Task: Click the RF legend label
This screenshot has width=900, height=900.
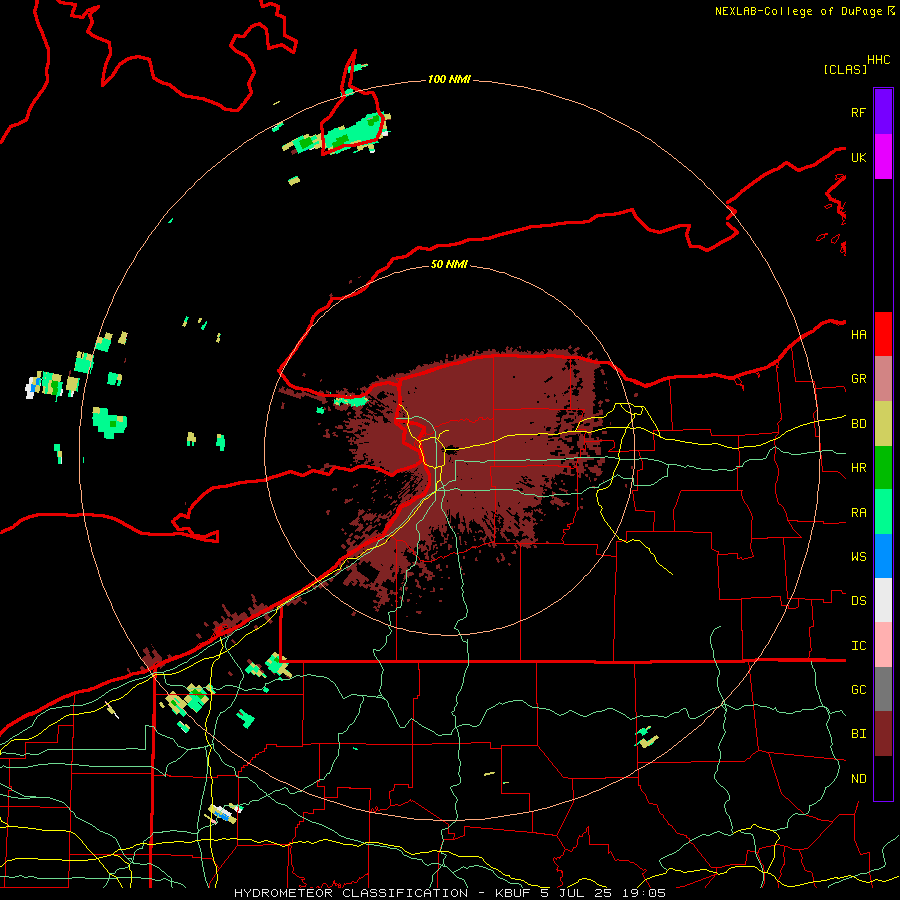Action: click(858, 112)
